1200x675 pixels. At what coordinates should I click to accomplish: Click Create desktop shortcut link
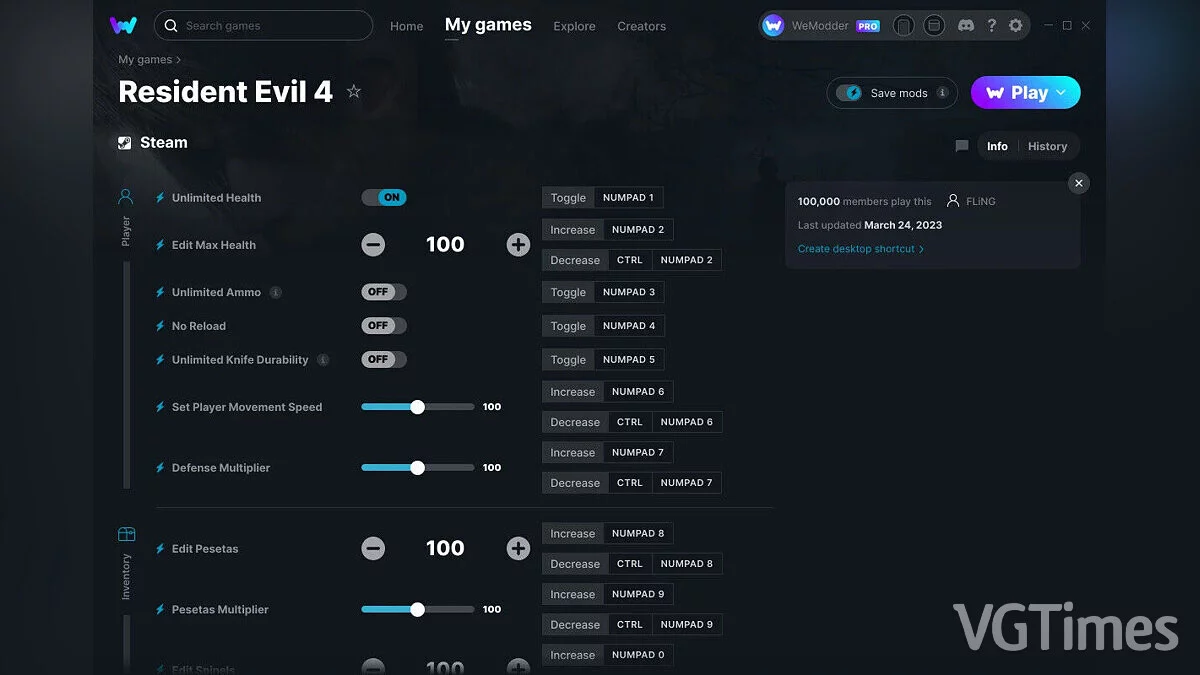pos(861,249)
